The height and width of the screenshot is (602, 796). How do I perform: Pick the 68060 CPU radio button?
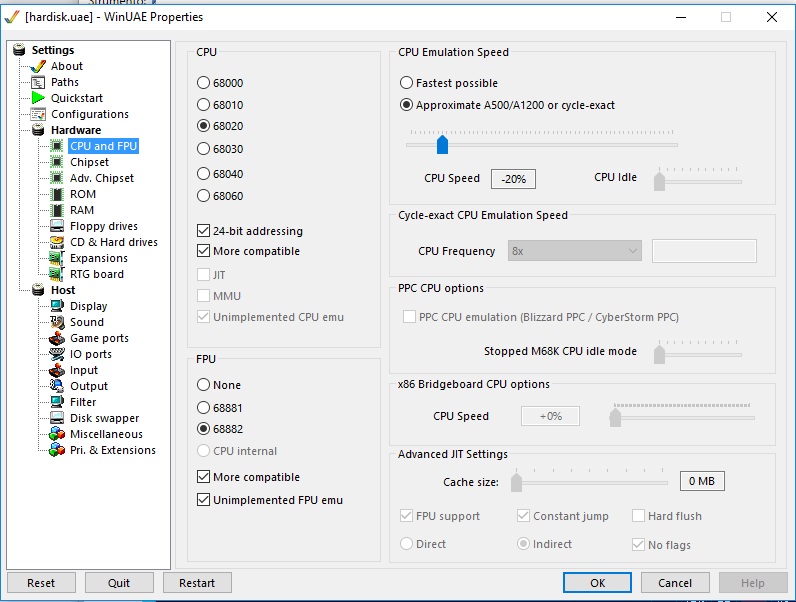[x=203, y=195]
